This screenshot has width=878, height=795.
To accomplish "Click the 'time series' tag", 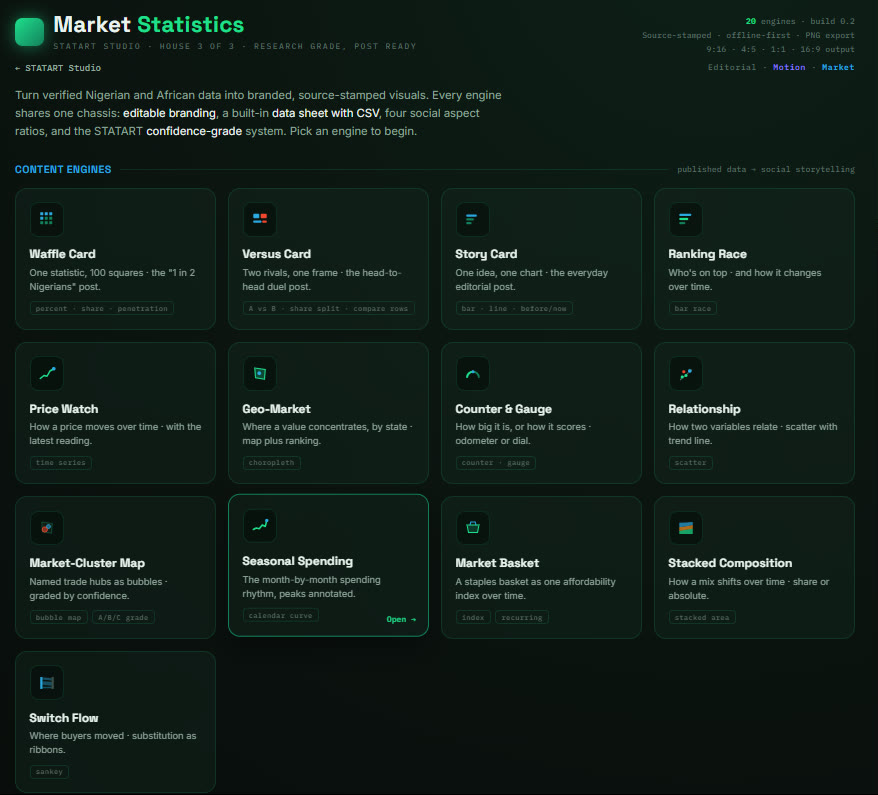I will pos(60,462).
